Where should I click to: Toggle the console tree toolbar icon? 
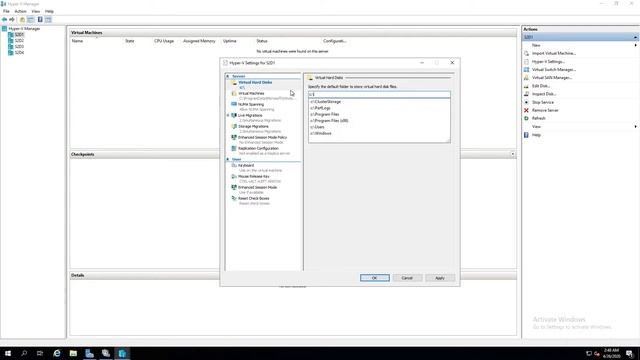(31, 20)
